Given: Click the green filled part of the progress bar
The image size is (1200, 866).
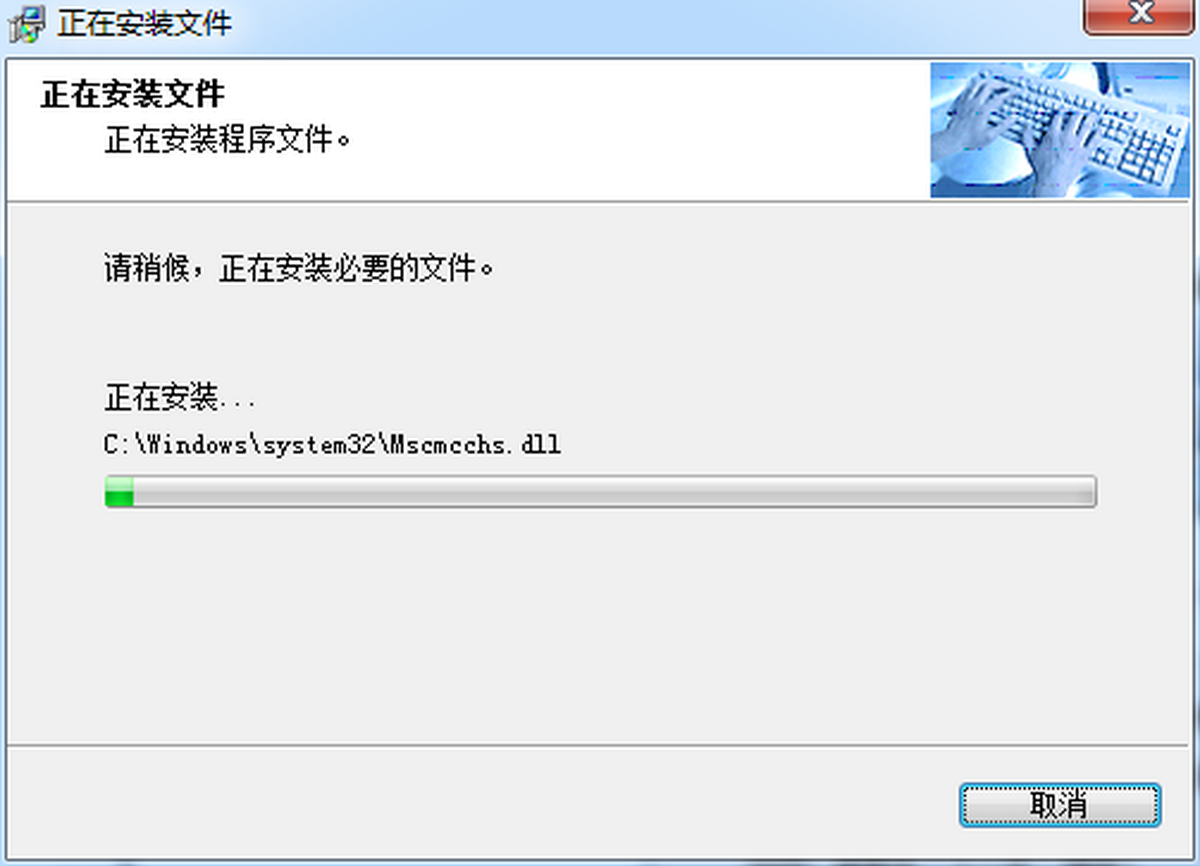Looking at the screenshot, I should (120, 491).
